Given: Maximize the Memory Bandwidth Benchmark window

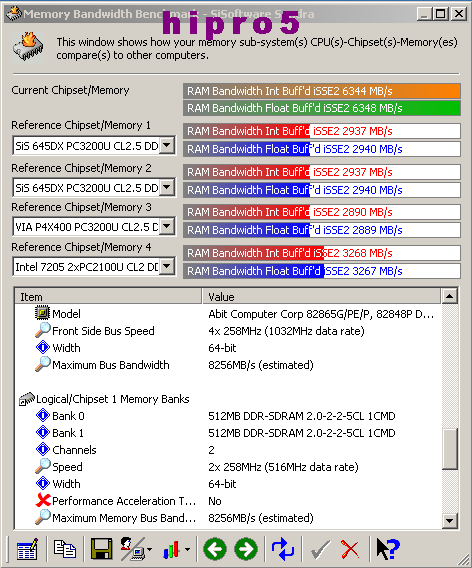Looking at the screenshot, I should pos(440,14).
